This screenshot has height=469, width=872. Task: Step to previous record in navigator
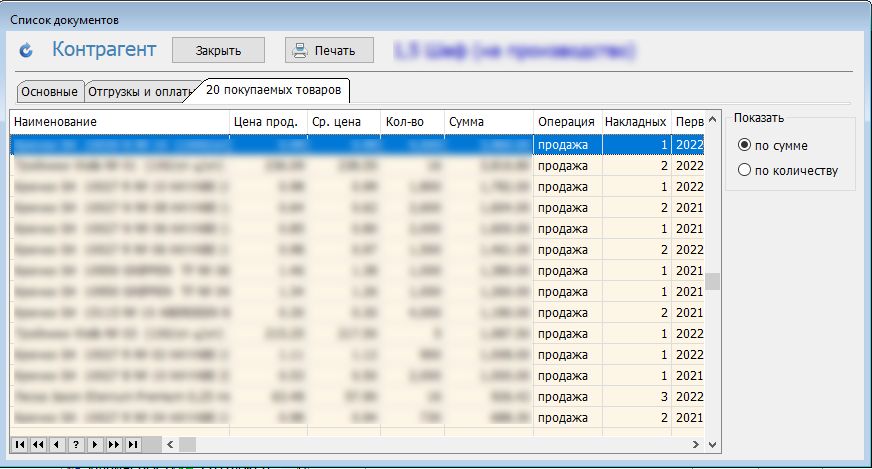(57, 444)
